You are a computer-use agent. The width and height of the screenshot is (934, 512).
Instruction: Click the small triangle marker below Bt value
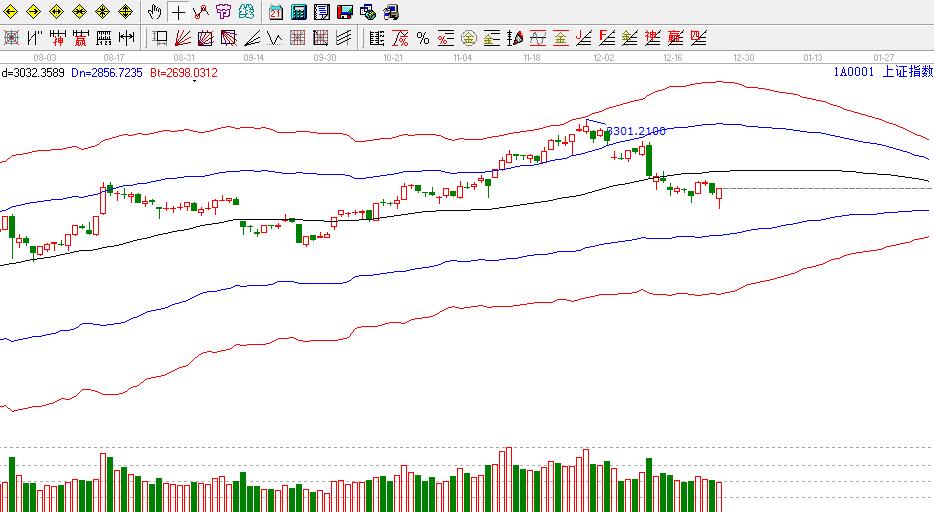click(193, 81)
